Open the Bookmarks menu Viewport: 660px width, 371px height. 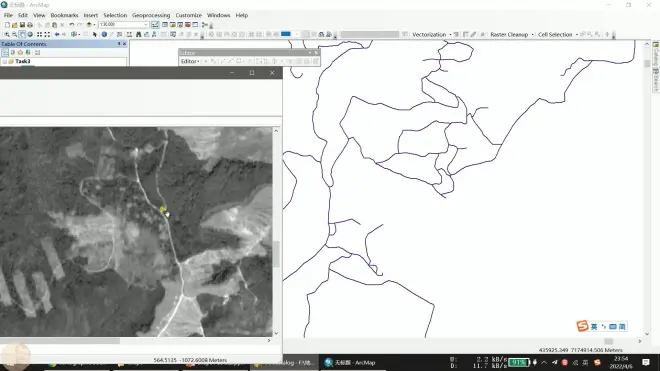64,15
